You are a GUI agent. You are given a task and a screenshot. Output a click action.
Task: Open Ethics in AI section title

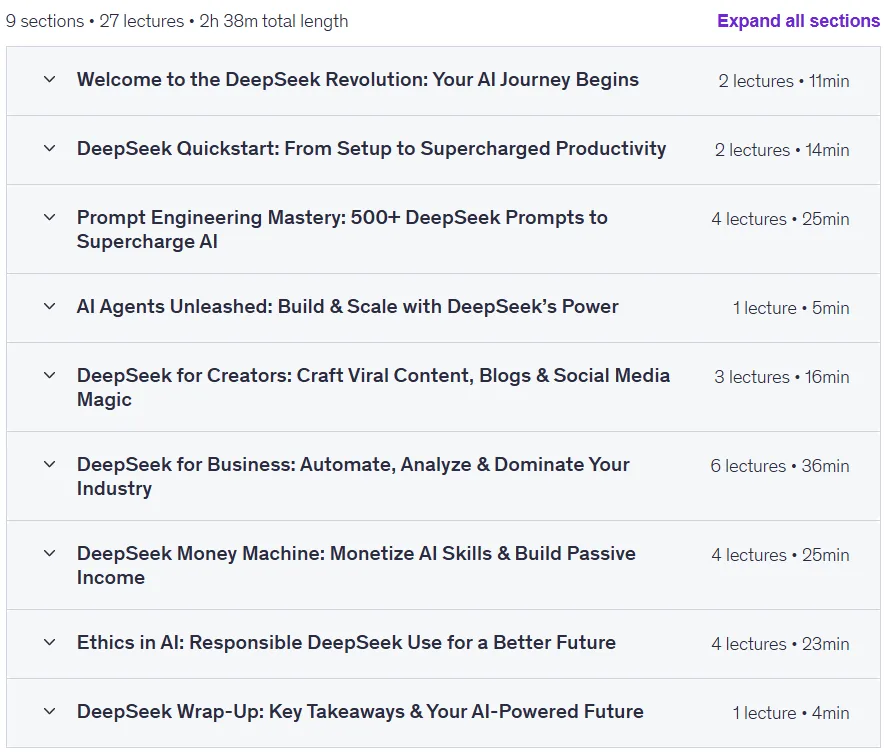346,643
